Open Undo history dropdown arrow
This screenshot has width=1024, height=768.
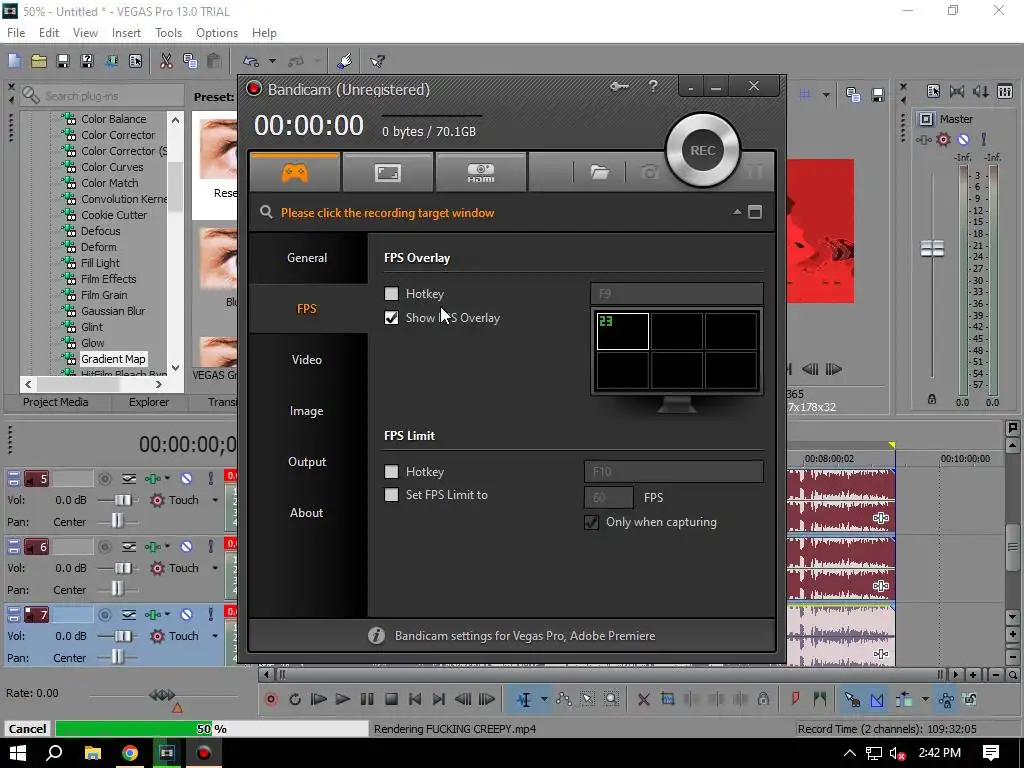272,61
